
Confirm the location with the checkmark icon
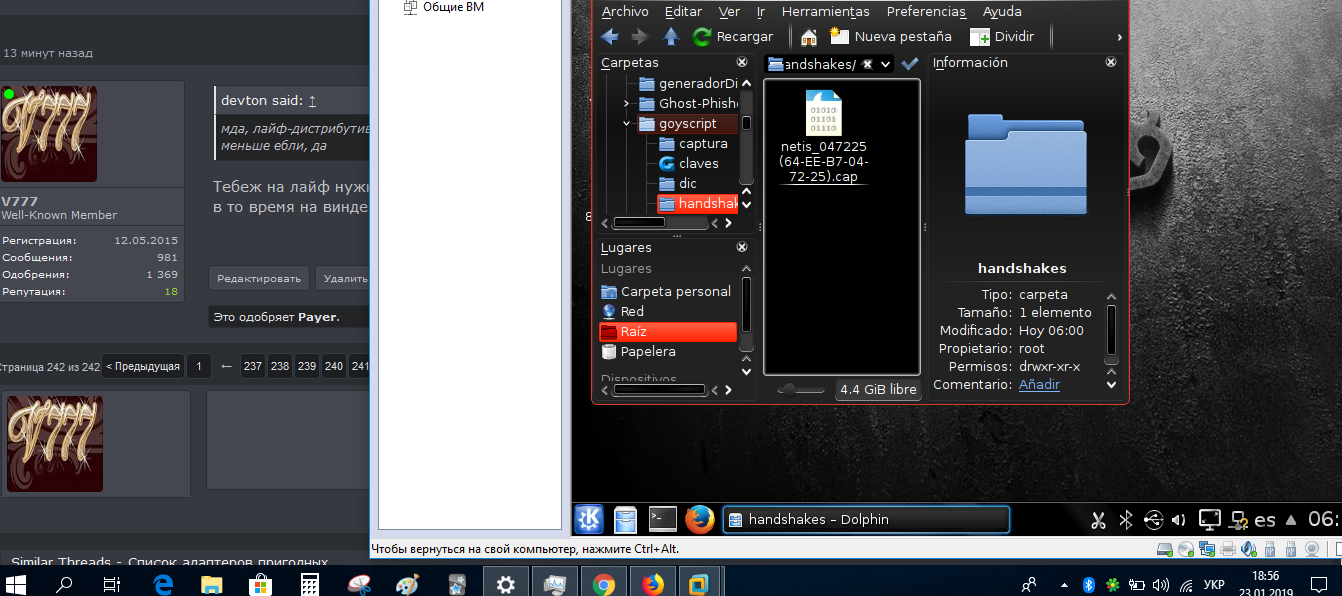(x=910, y=63)
